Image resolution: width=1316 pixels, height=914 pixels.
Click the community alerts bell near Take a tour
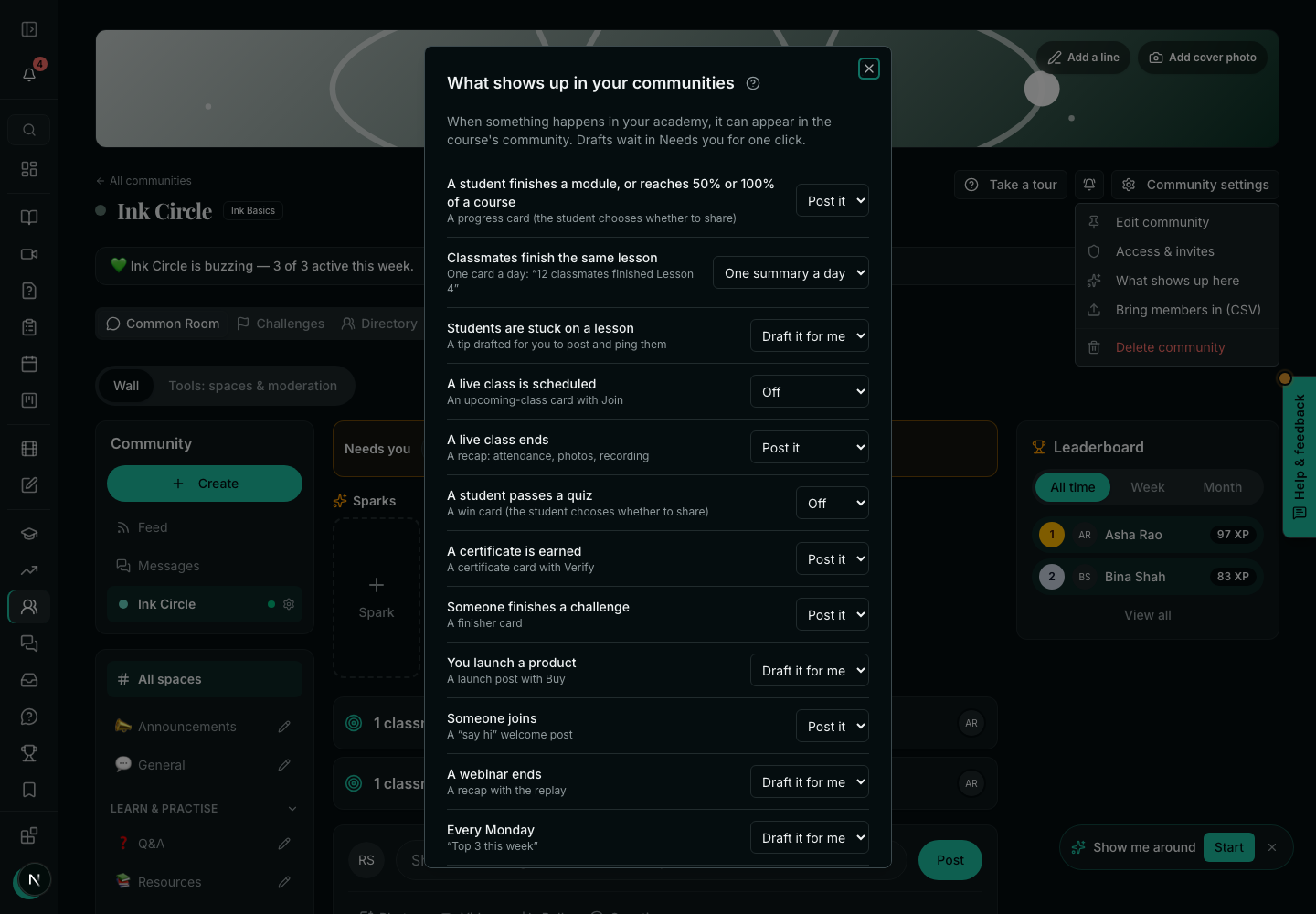(x=1089, y=185)
